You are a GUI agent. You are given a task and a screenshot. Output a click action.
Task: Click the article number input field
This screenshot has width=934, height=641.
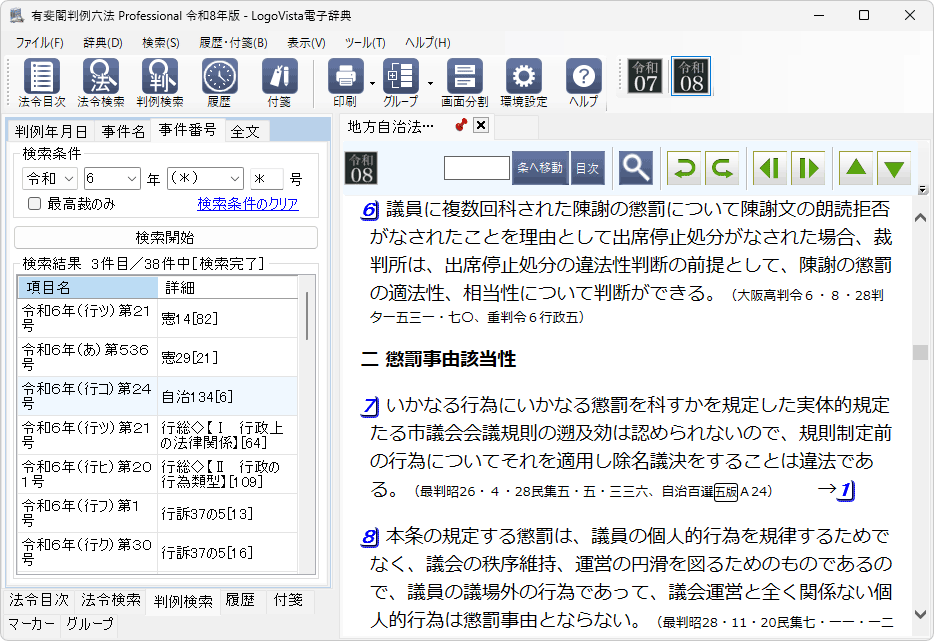point(477,168)
